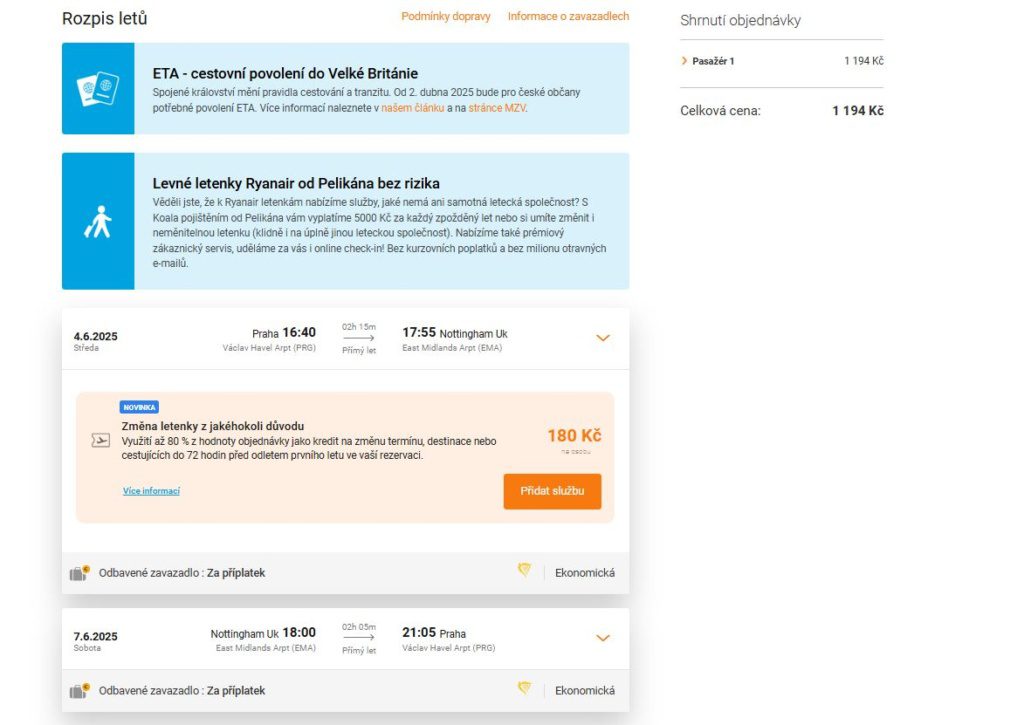Click the Ryanair logo on return flight

[524, 688]
